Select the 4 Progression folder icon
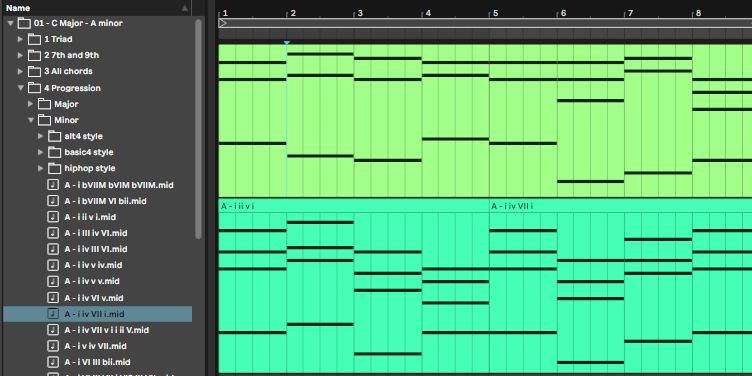 (34, 88)
